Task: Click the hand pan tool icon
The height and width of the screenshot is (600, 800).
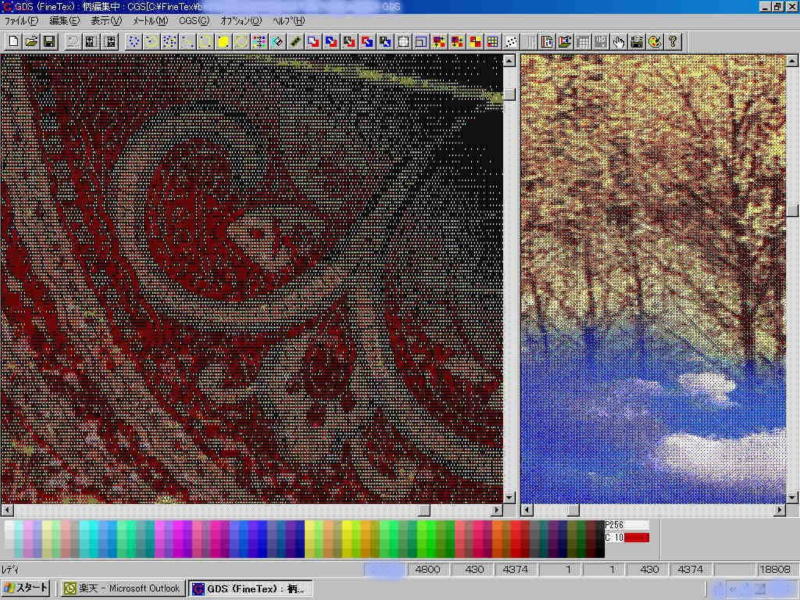Action: [619, 42]
